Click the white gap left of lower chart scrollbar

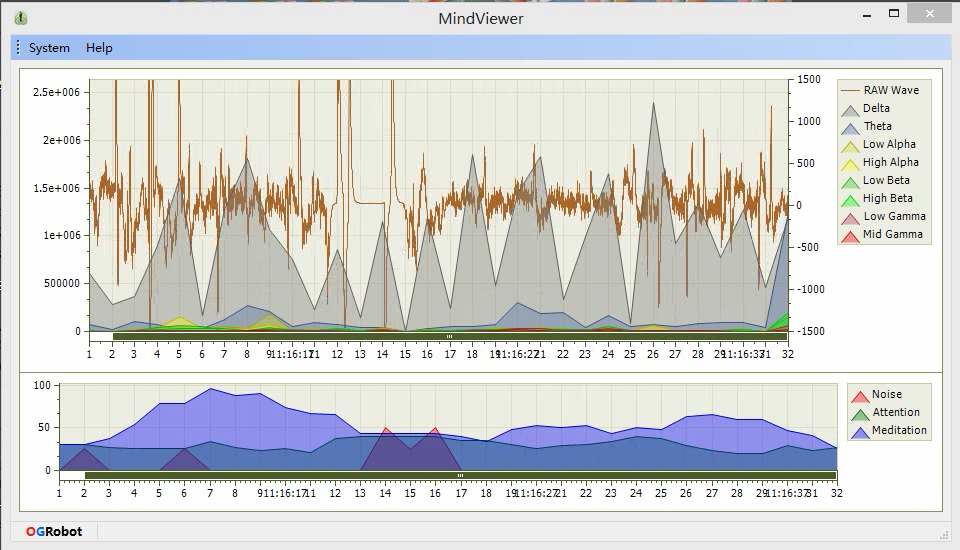tap(72, 475)
